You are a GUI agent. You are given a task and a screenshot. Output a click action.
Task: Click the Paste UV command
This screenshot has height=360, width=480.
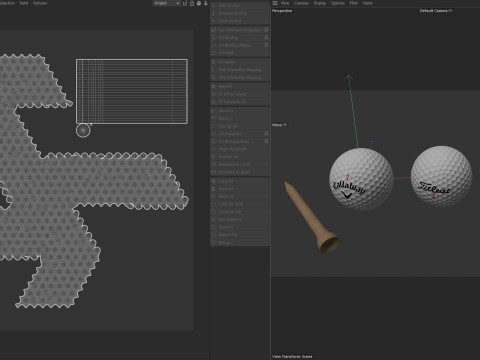pos(240,189)
